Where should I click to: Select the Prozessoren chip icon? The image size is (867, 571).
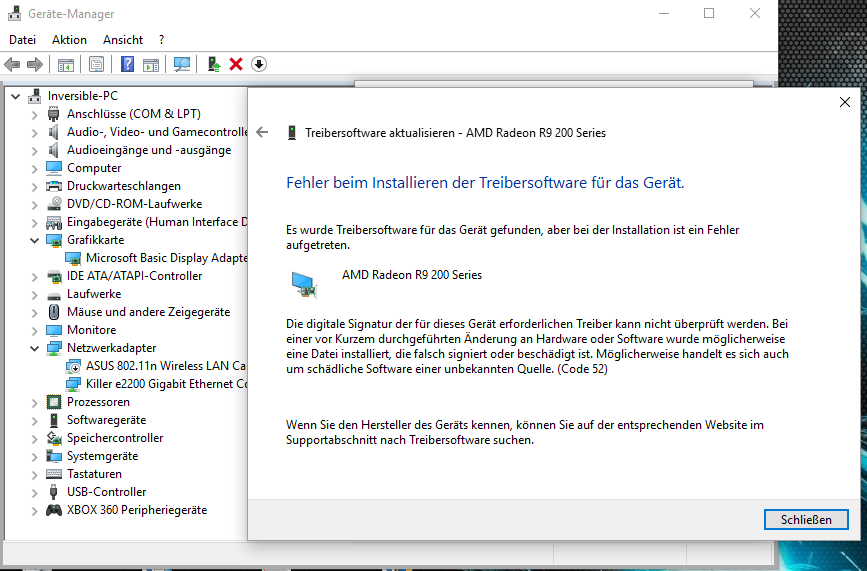click(x=54, y=402)
